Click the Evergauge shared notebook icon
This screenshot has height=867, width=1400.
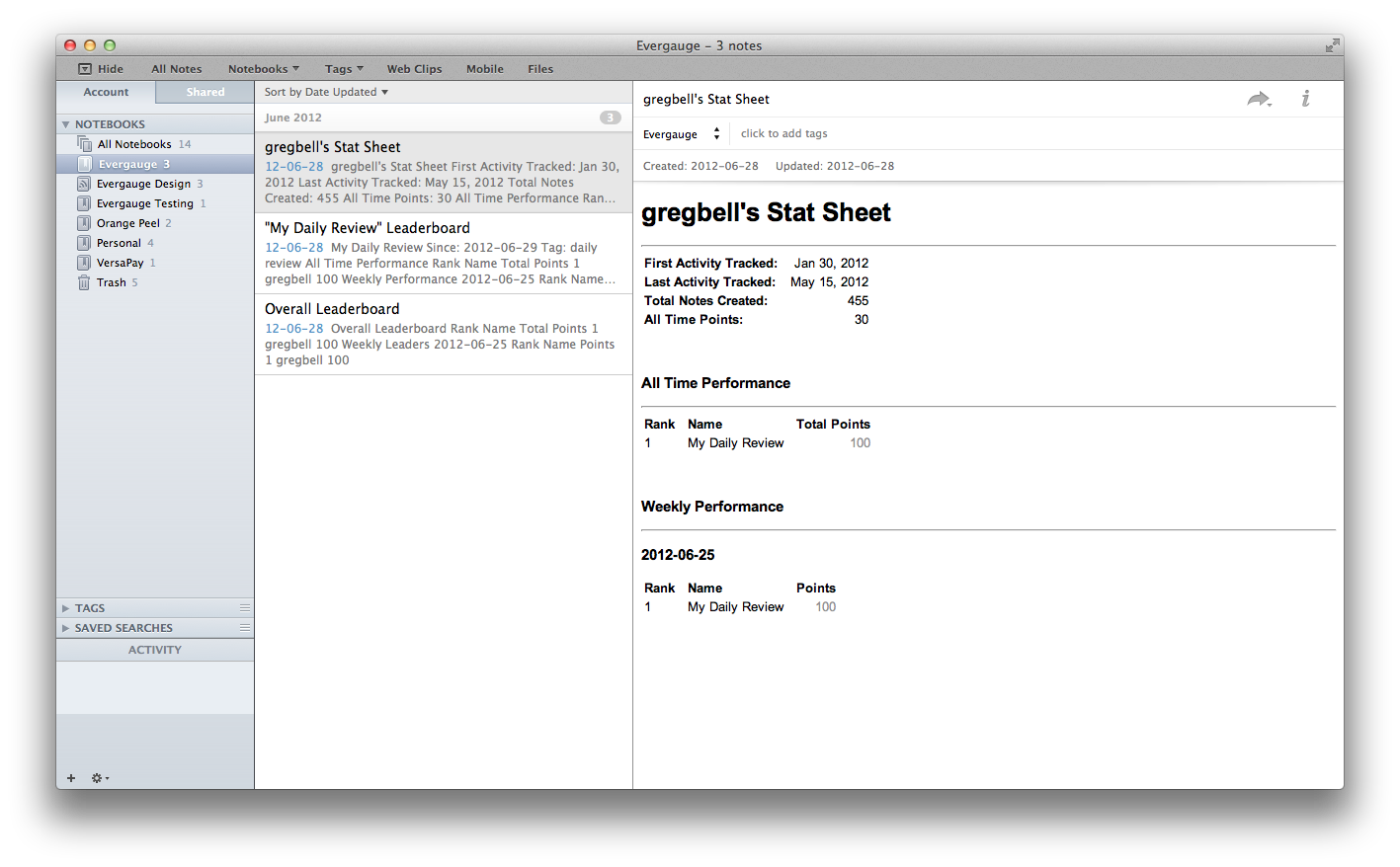(84, 164)
